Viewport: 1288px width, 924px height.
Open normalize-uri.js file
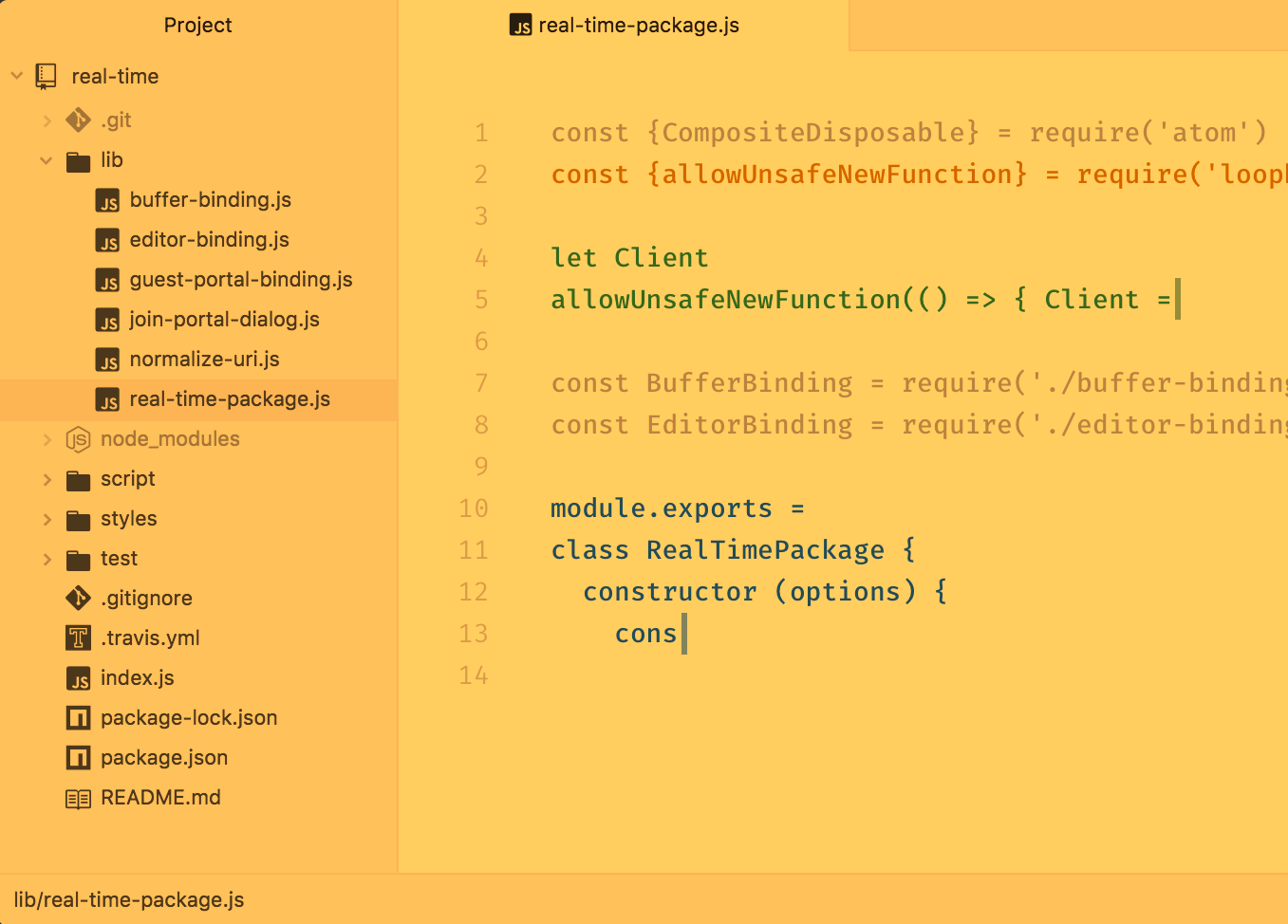pos(205,360)
